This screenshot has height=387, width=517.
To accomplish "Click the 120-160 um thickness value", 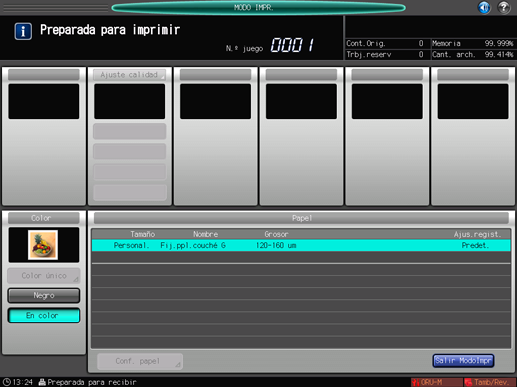I will (276, 245).
